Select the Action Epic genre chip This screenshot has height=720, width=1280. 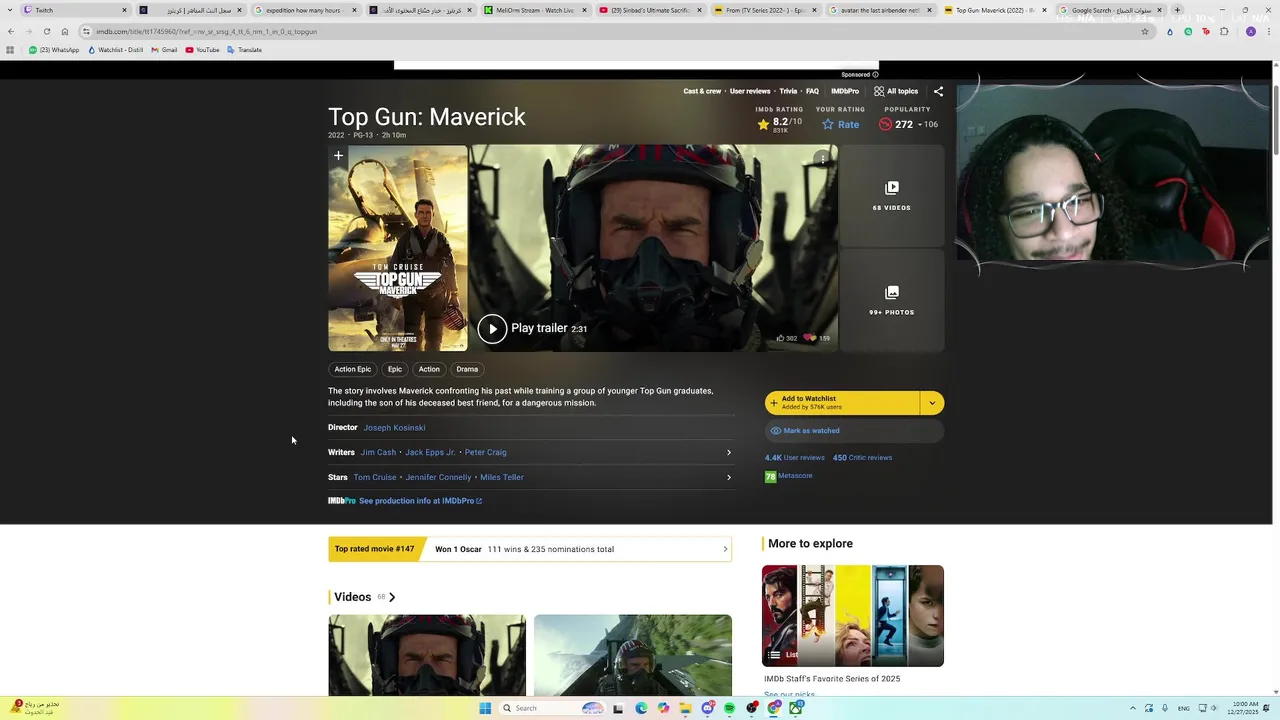pos(352,369)
